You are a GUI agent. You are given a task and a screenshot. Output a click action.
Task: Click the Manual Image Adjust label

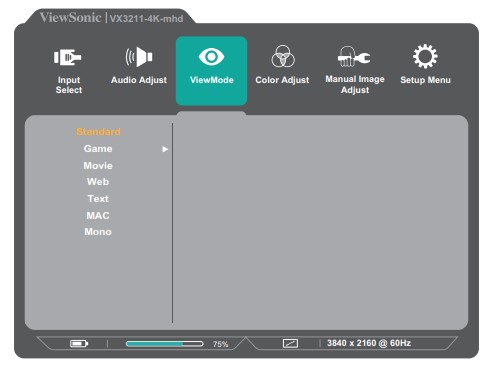[x=355, y=85]
